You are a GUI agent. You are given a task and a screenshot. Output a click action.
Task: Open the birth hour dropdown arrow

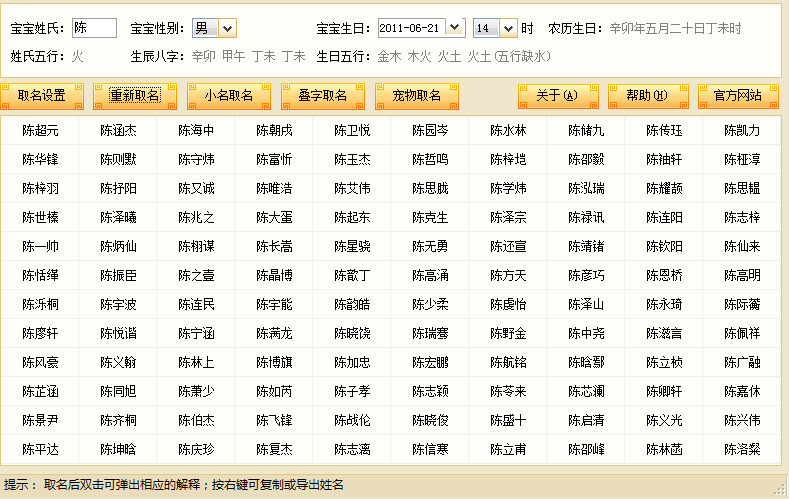coord(508,28)
